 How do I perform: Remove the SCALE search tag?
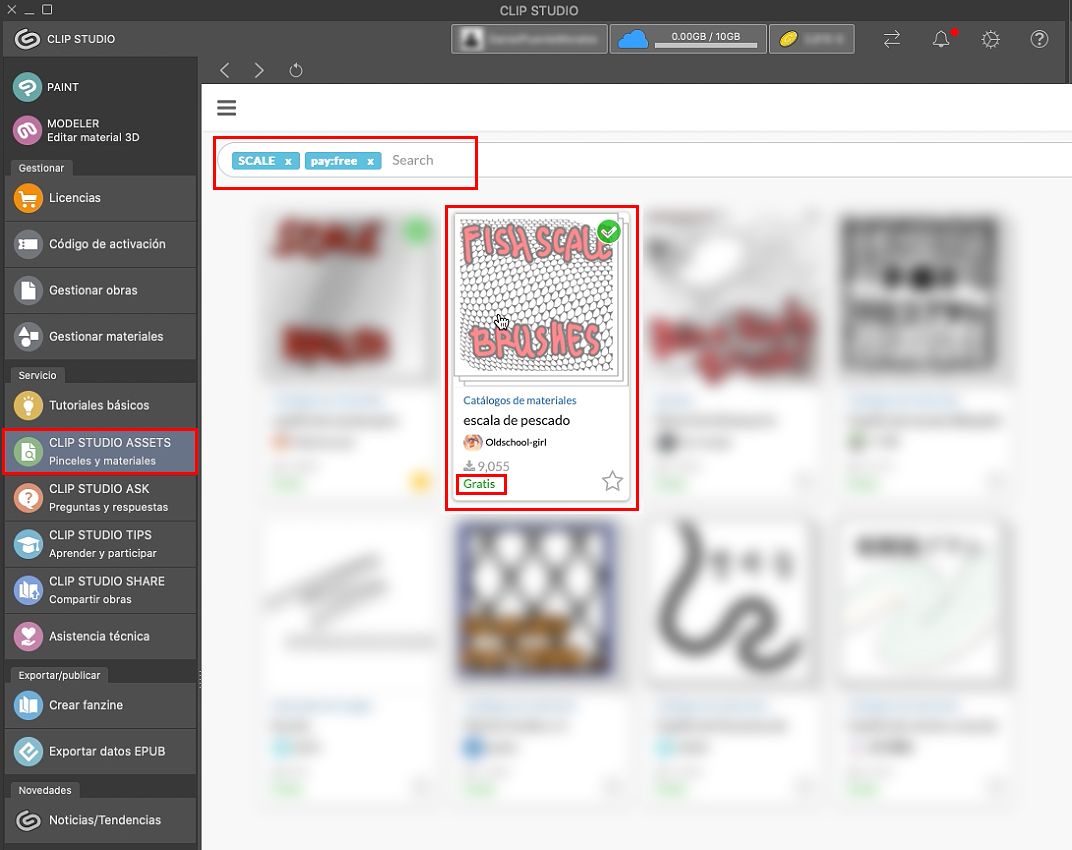(289, 161)
